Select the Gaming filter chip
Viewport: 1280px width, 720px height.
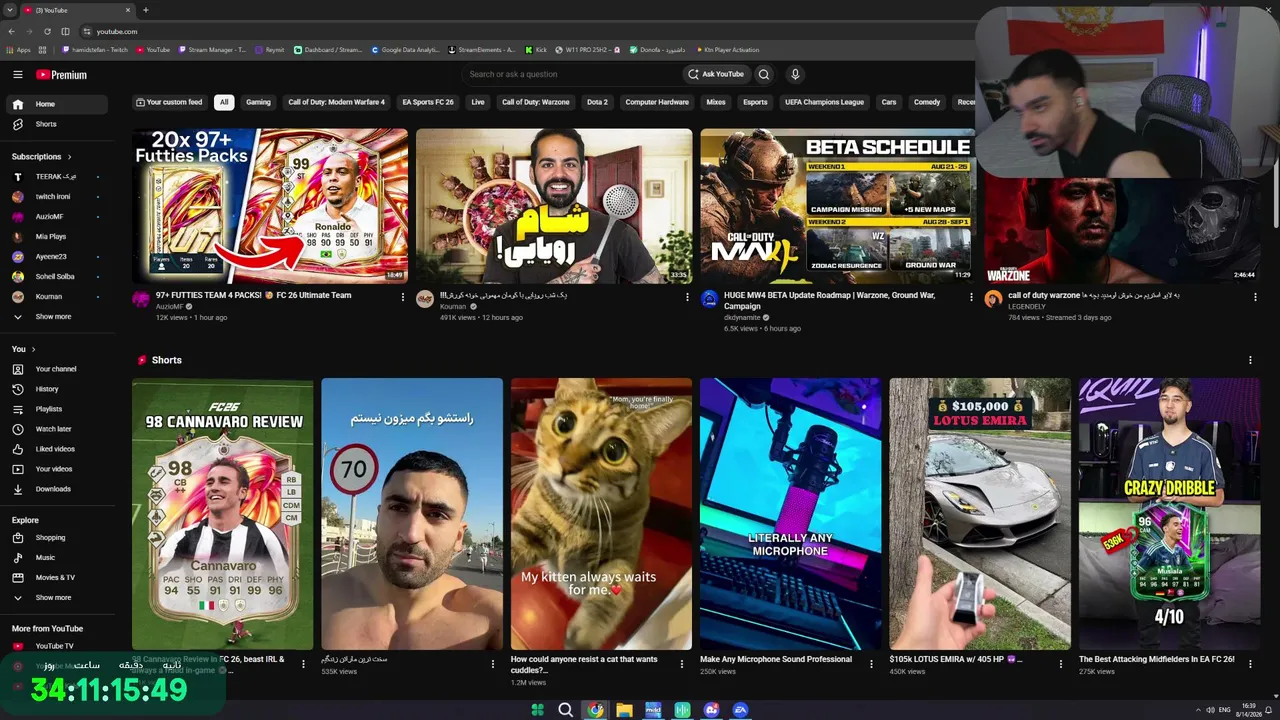[258, 102]
